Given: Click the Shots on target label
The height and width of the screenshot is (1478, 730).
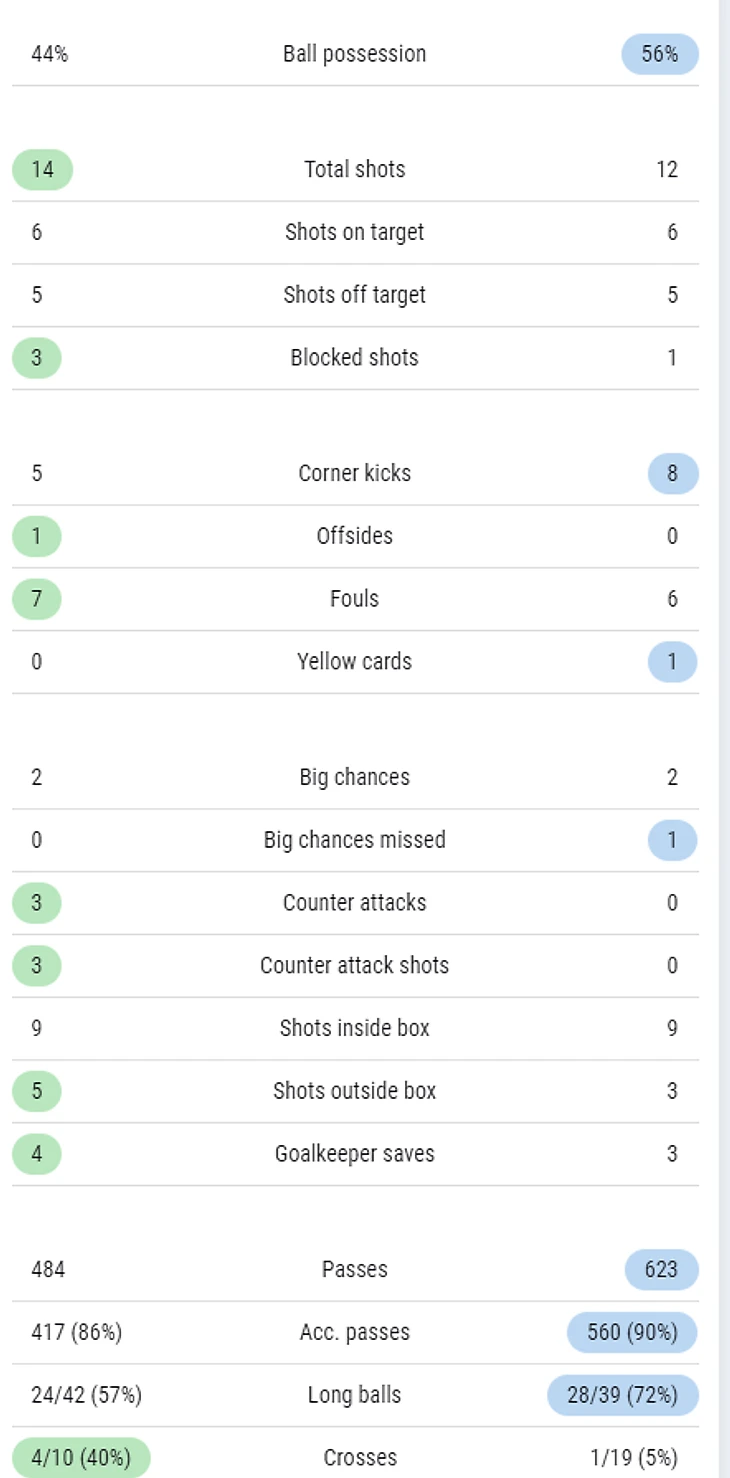Looking at the screenshot, I should pos(355,232).
